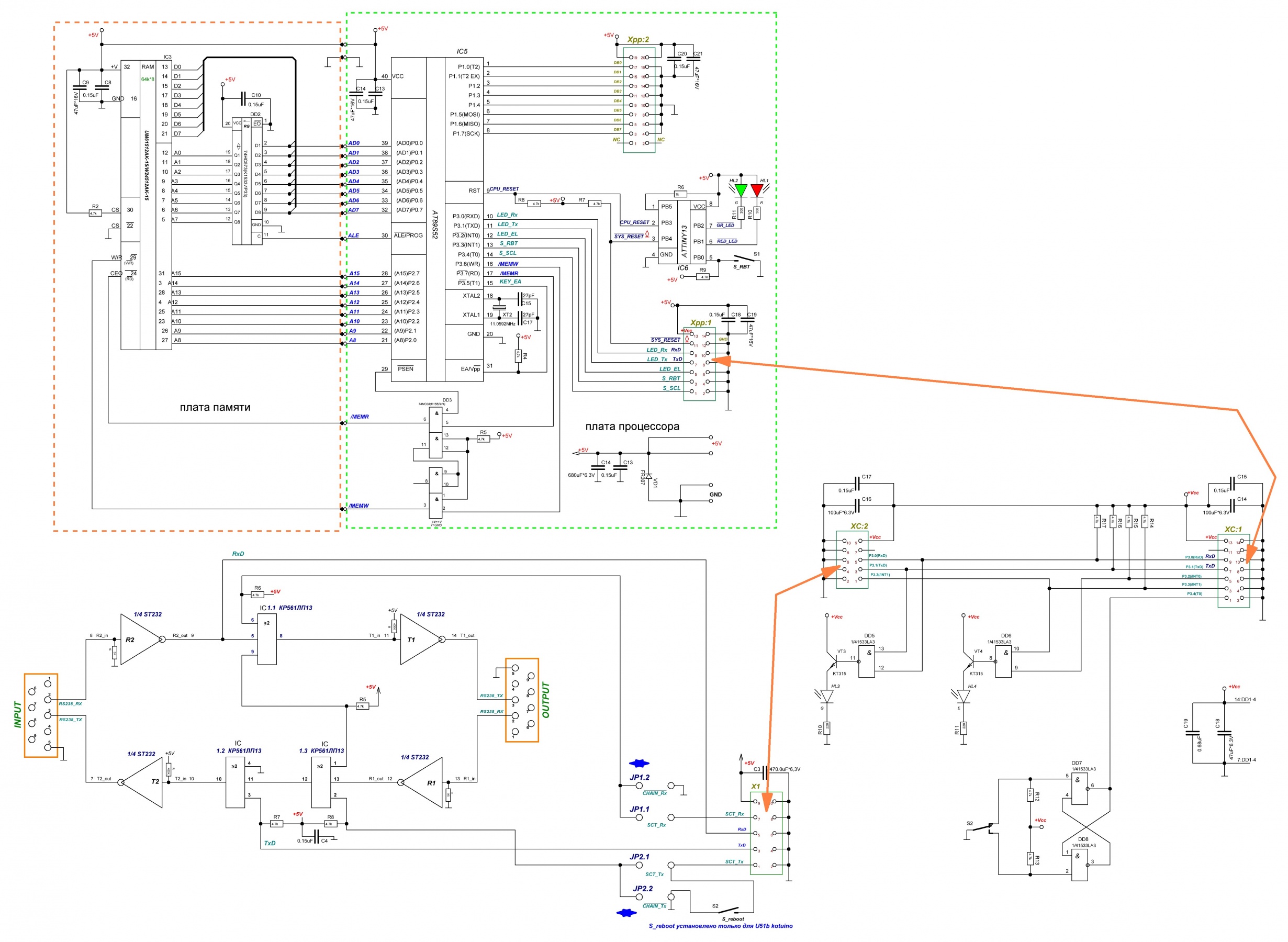Click the UM61512AK-15/W24512AK-15 part label
1288x942 pixels.
coord(146,165)
